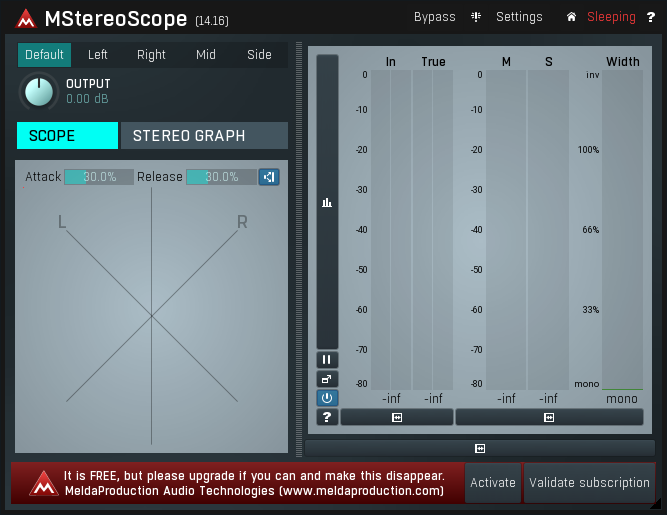The image size is (667, 515).
Task: Click the Attack slider
Action: 99,177
